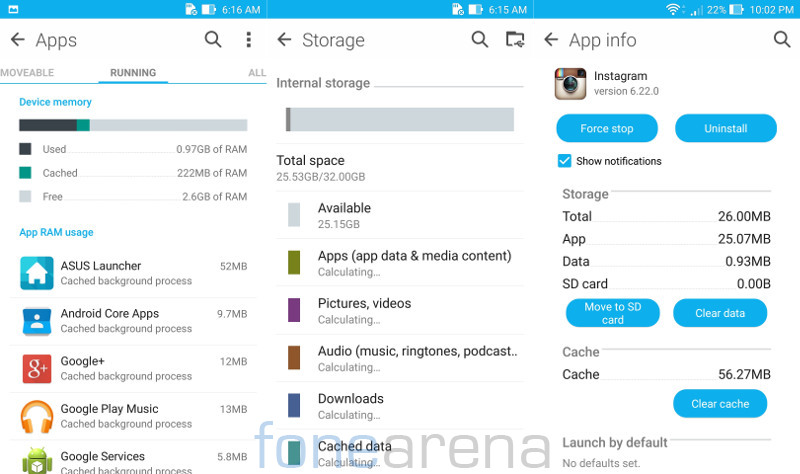Tap the battery icon showing 22%
Image resolution: width=800 pixels, height=474 pixels.
pyautogui.click(x=736, y=9)
